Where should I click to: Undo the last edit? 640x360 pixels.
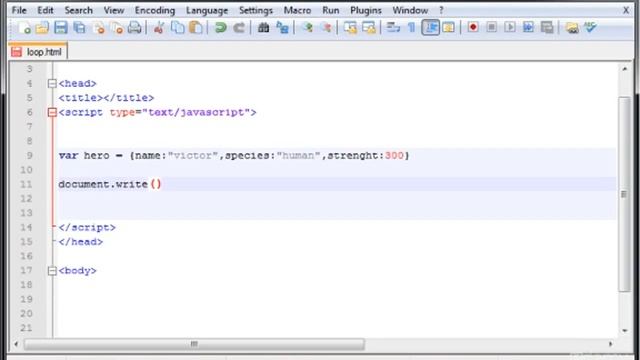[x=220, y=27]
